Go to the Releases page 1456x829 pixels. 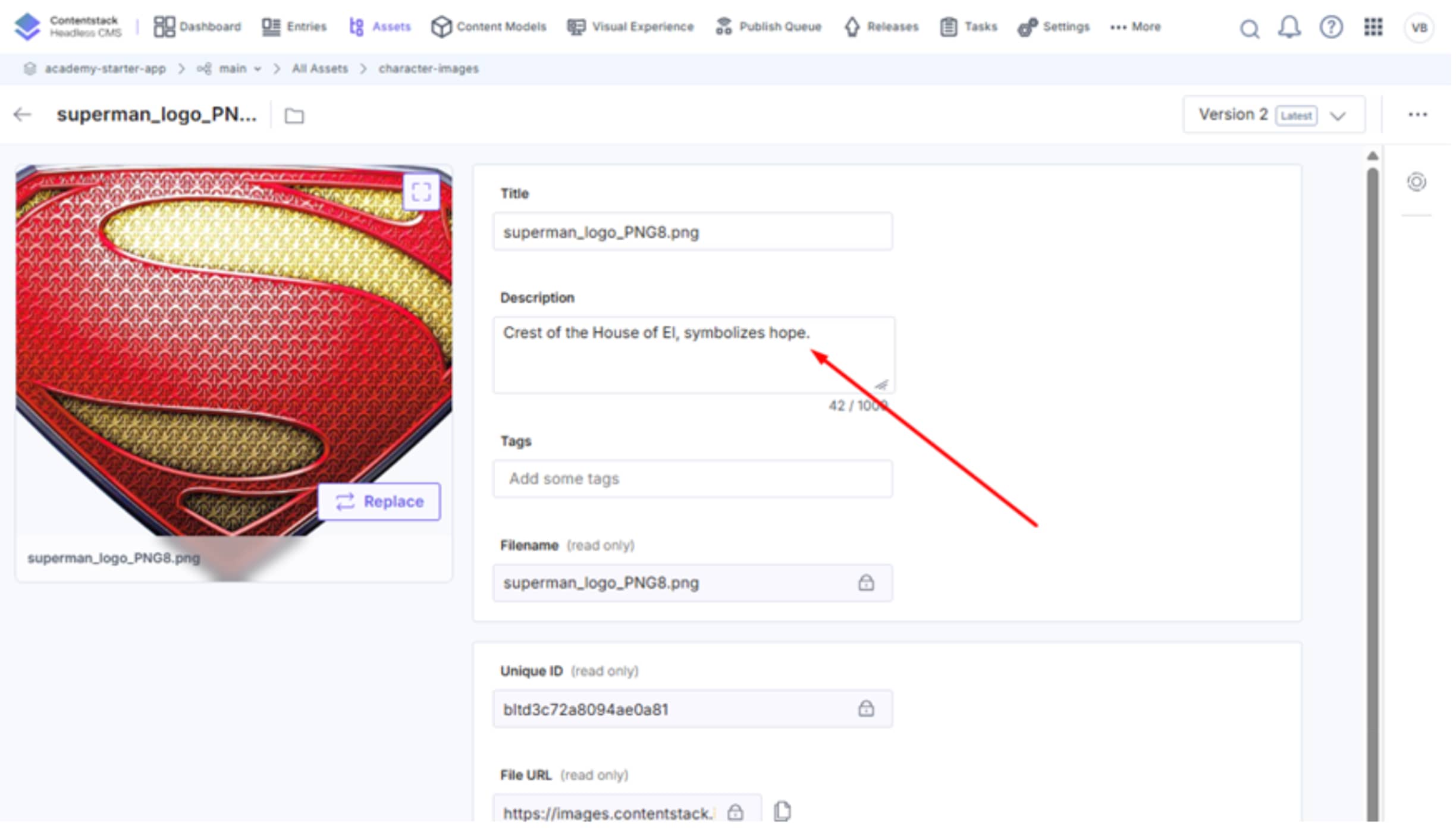pos(881,27)
